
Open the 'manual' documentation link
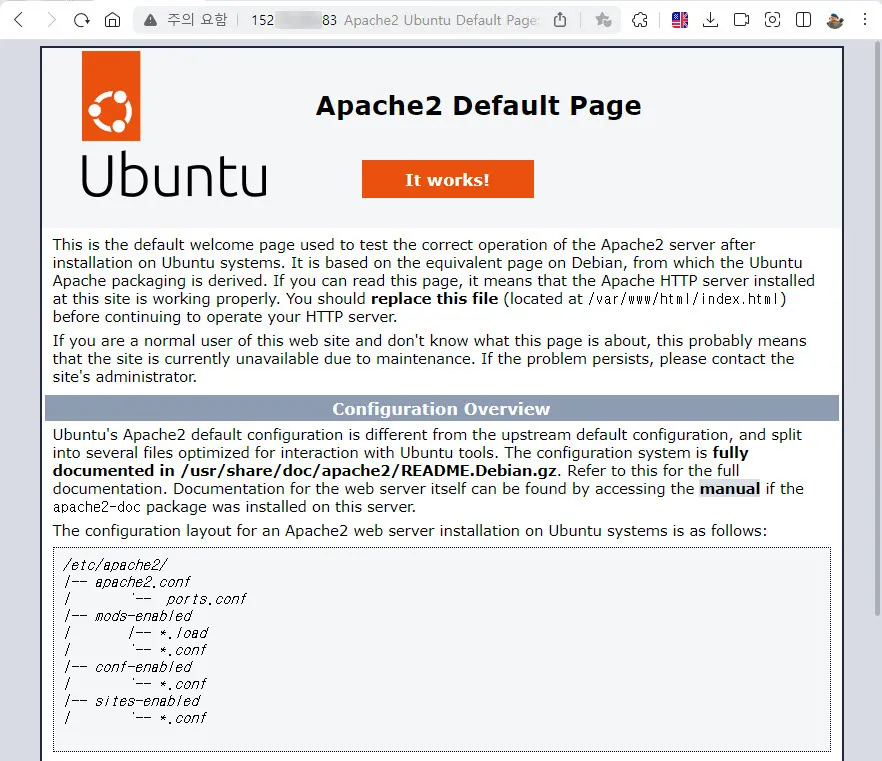click(x=729, y=489)
